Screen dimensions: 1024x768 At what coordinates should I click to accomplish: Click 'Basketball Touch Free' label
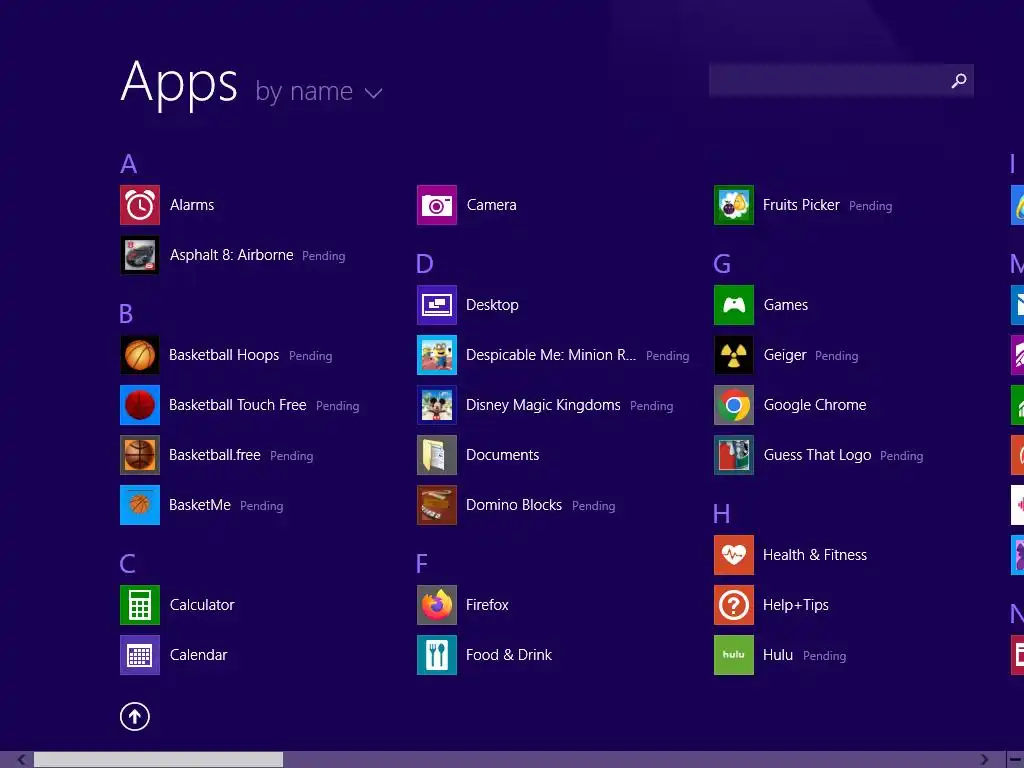238,405
